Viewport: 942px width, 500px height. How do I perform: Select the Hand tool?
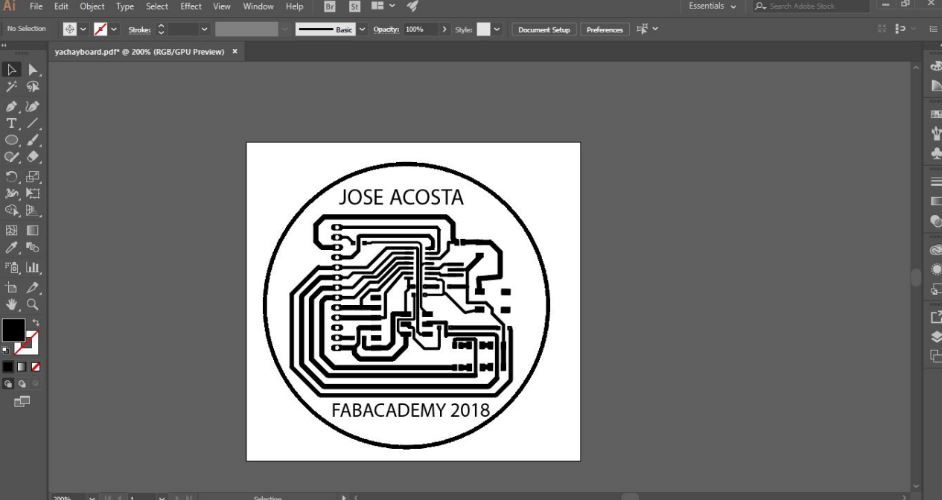point(11,305)
